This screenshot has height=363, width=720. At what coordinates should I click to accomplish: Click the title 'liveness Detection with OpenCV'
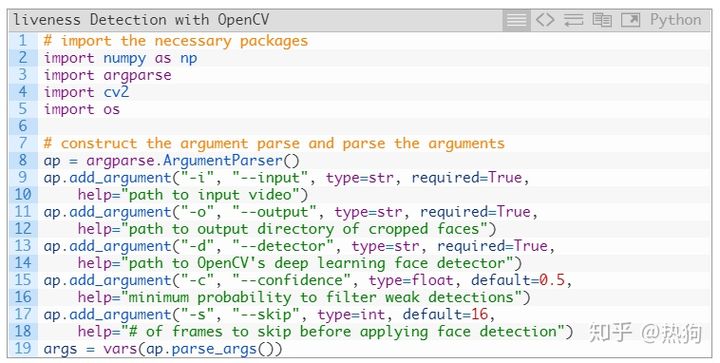(141, 20)
